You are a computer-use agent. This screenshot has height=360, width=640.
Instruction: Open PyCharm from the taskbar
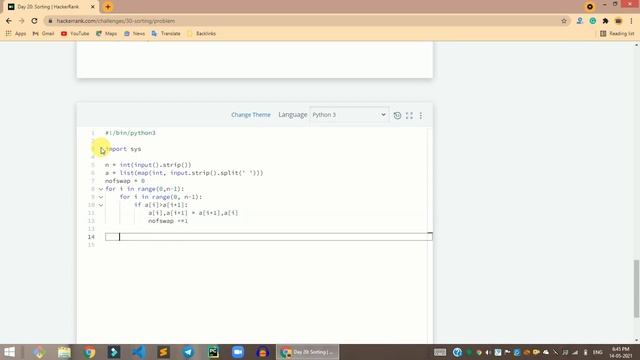pyautogui.click(x=213, y=352)
